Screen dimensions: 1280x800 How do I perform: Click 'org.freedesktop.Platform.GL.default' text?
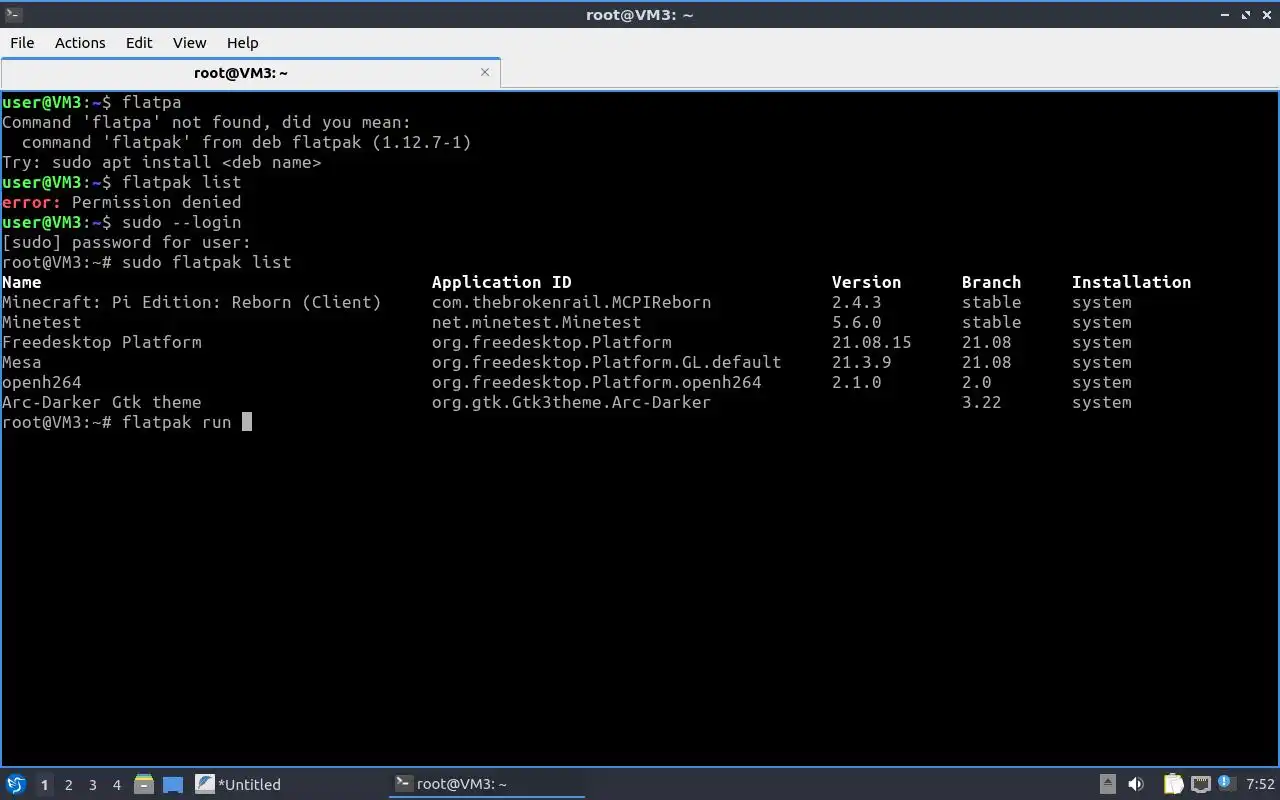pos(606,362)
